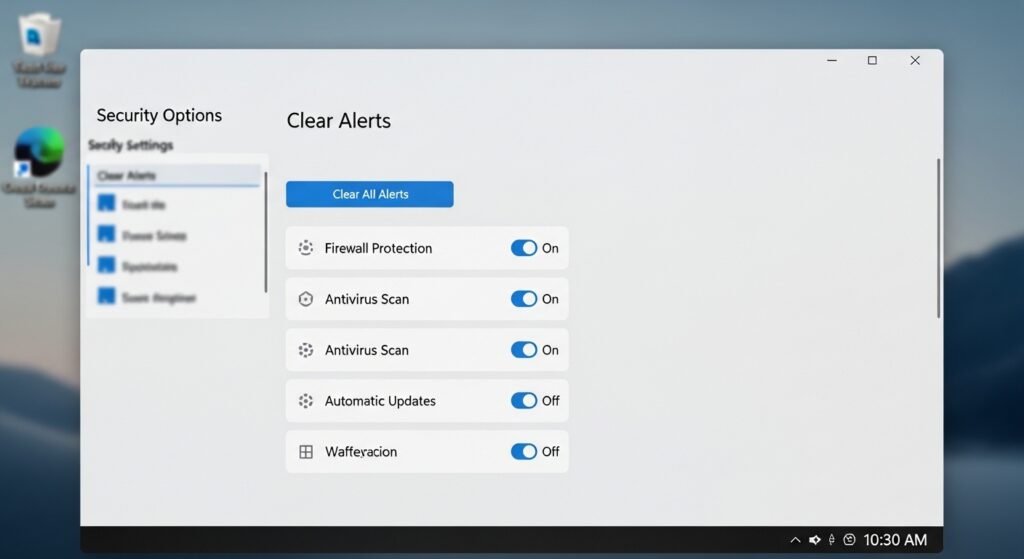Image resolution: width=1024 pixels, height=559 pixels.
Task: Click the Automatic Updates row icon
Action: tap(306, 401)
